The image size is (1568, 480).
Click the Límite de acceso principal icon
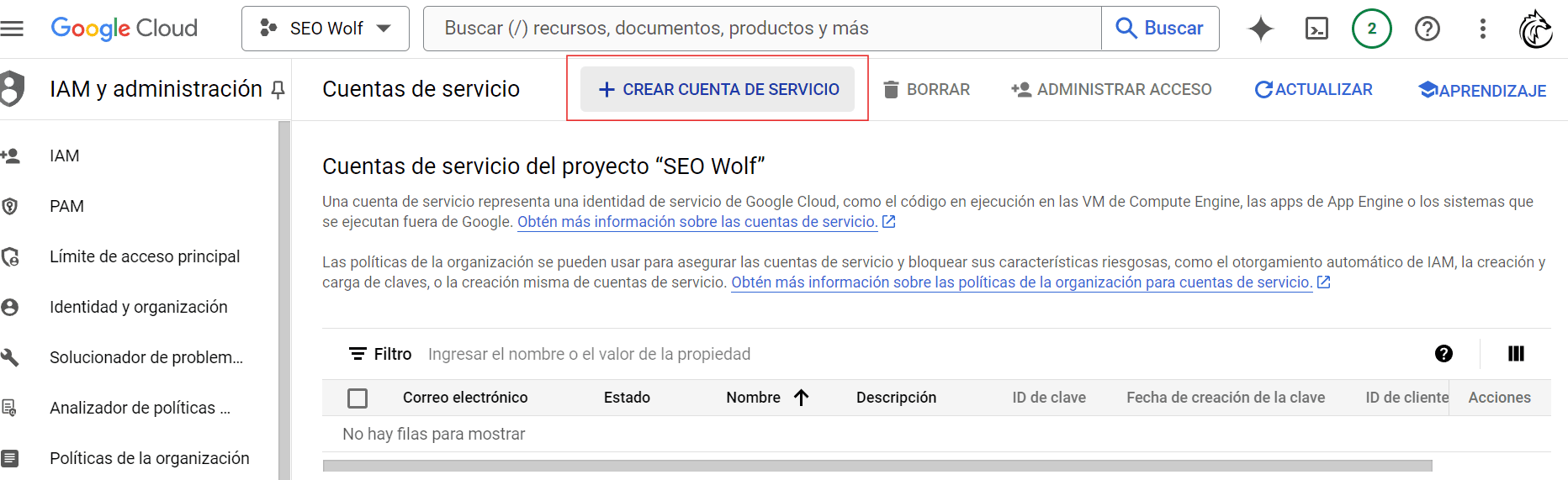[x=10, y=256]
